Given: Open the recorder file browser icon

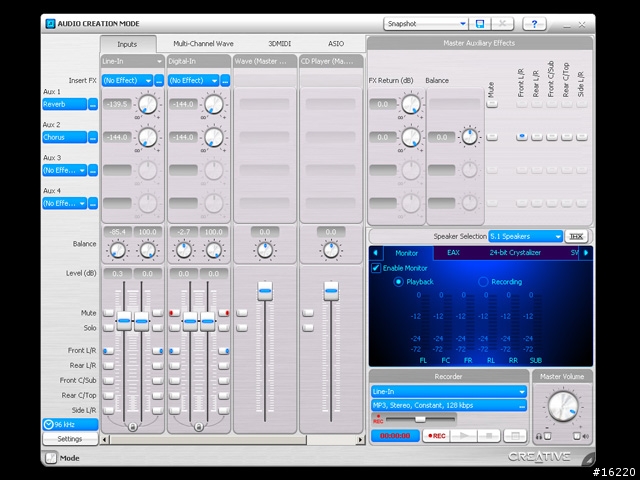Looking at the screenshot, I should click(x=515, y=436).
